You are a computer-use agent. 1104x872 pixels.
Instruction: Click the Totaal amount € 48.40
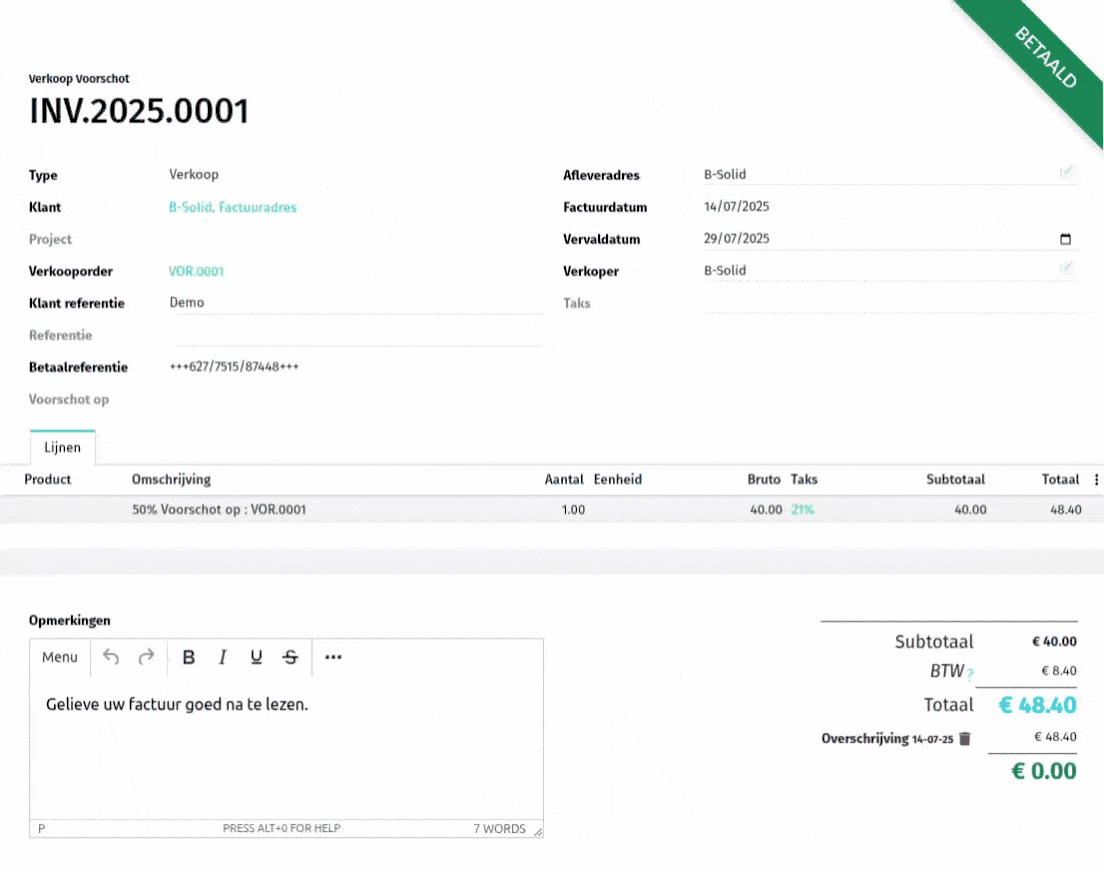1037,705
